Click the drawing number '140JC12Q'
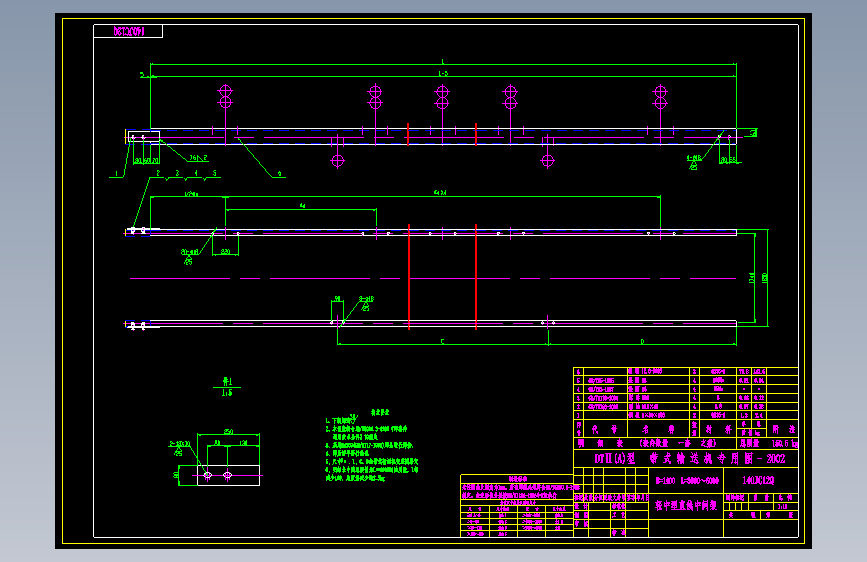Screen dimensions: 867x562 [x=758, y=480]
